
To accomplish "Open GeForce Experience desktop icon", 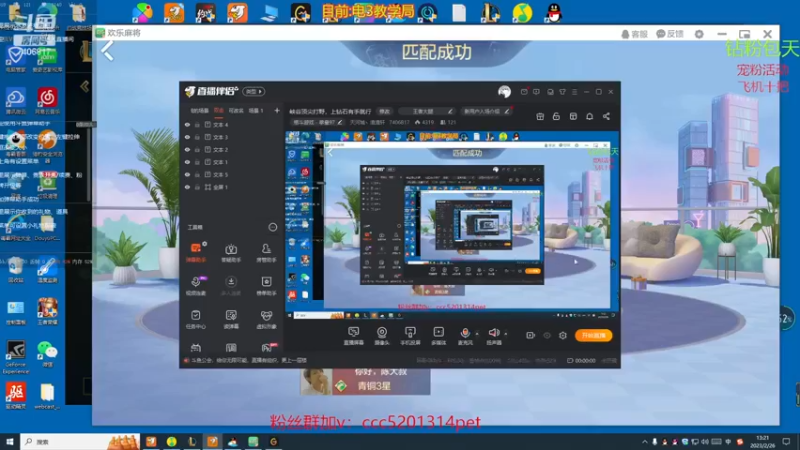I will point(15,357).
